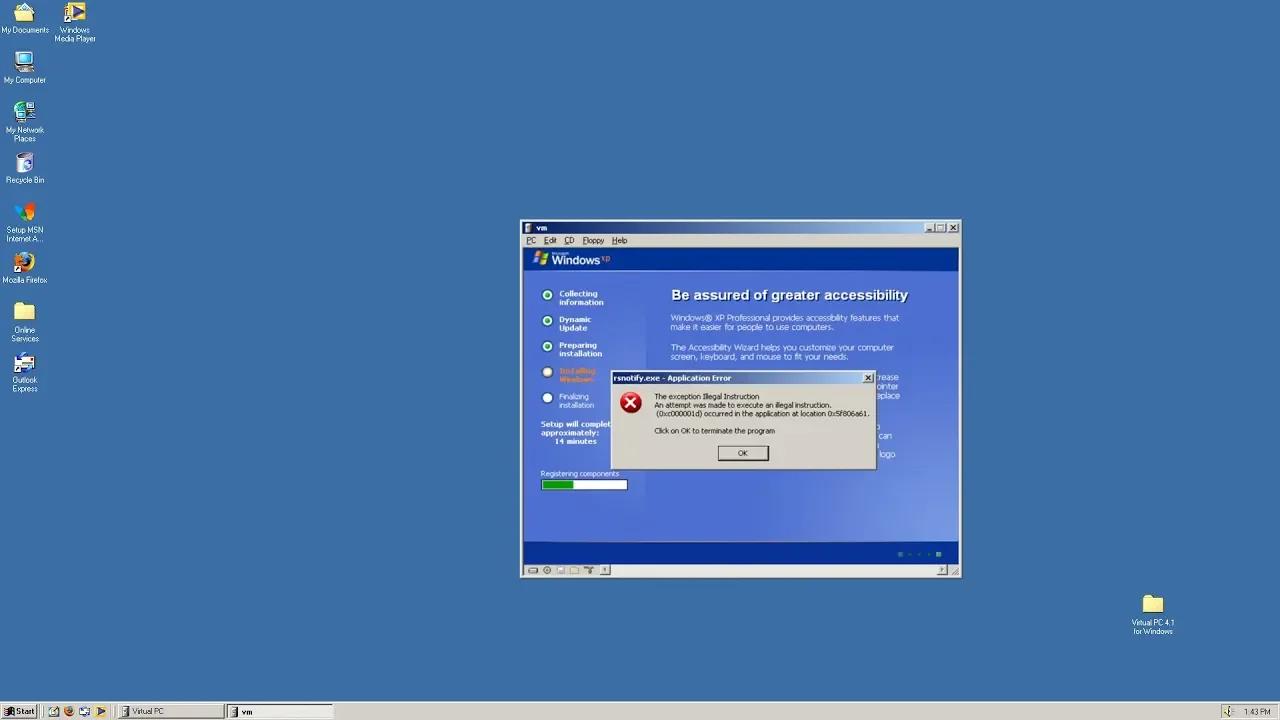Click the hard disk status icon in vm window
This screenshot has width=1280, height=720.
pyautogui.click(x=533, y=570)
